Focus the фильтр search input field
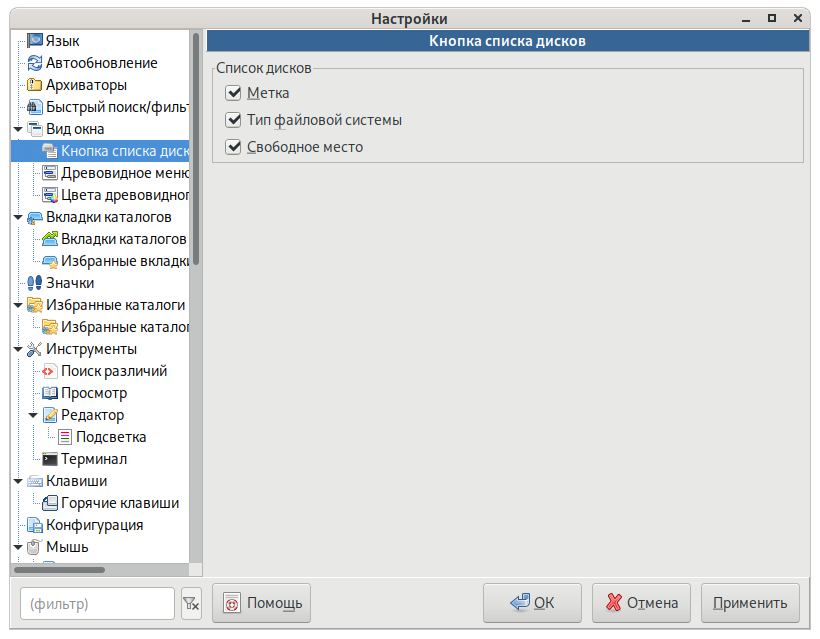 [x=97, y=604]
